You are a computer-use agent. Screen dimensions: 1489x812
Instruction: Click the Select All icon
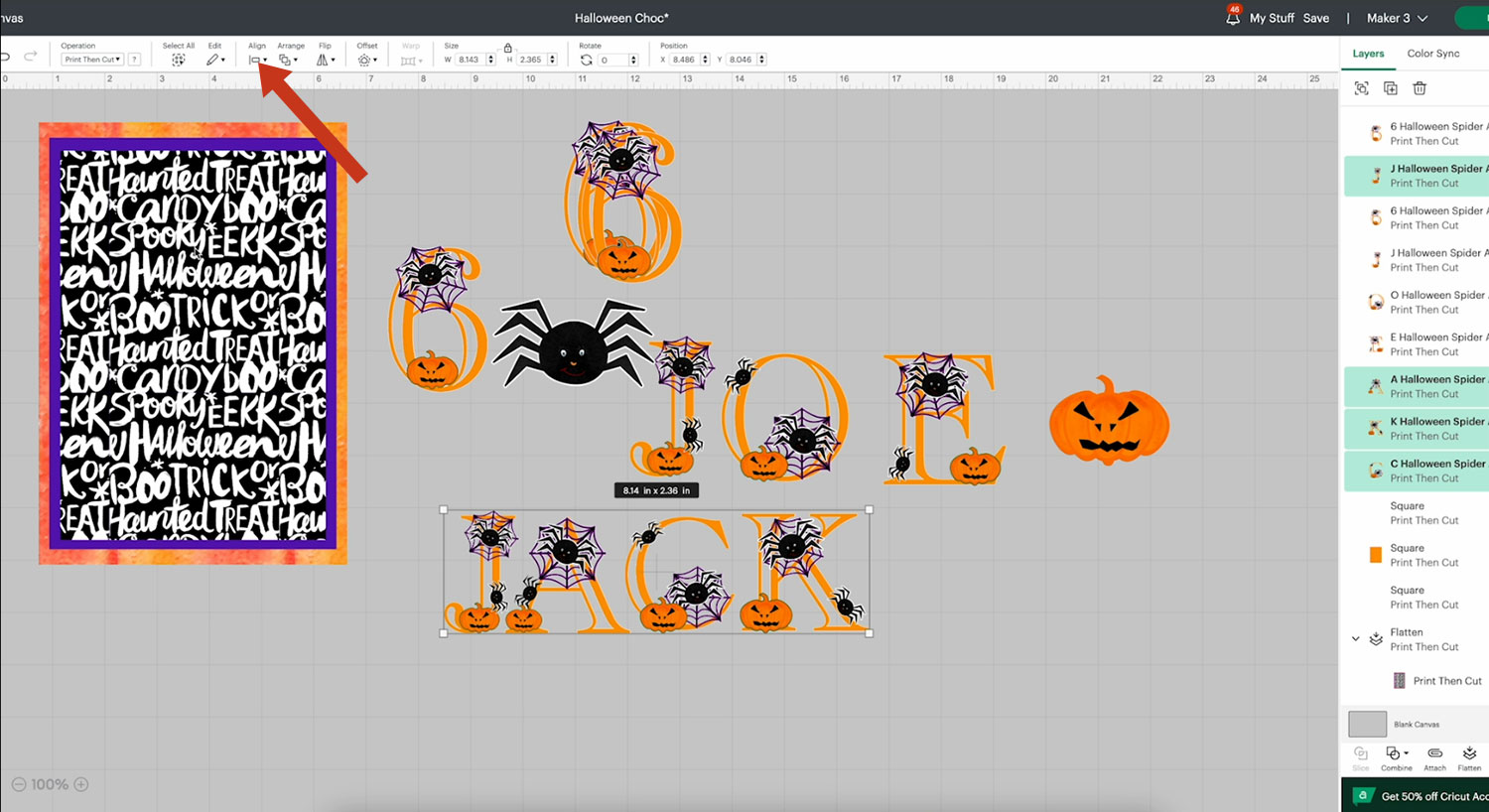coord(178,60)
